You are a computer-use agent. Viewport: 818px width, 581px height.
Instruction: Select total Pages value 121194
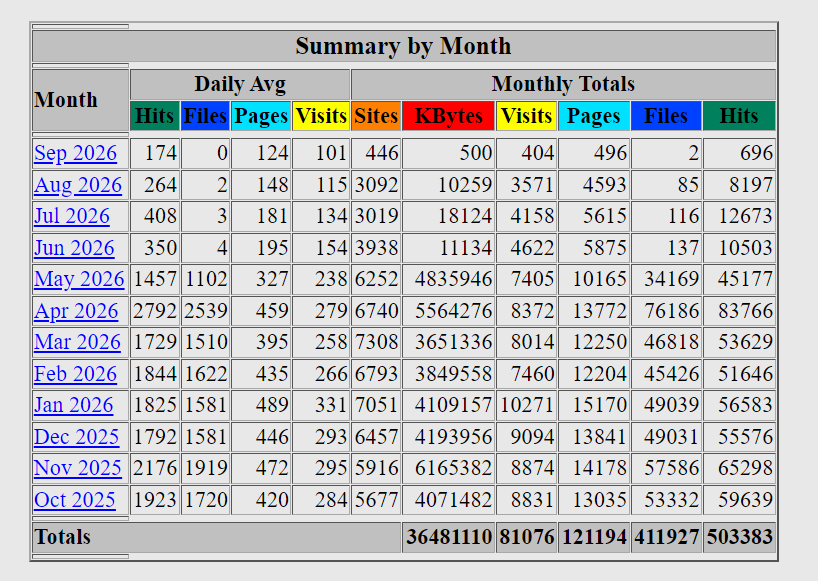pos(594,537)
